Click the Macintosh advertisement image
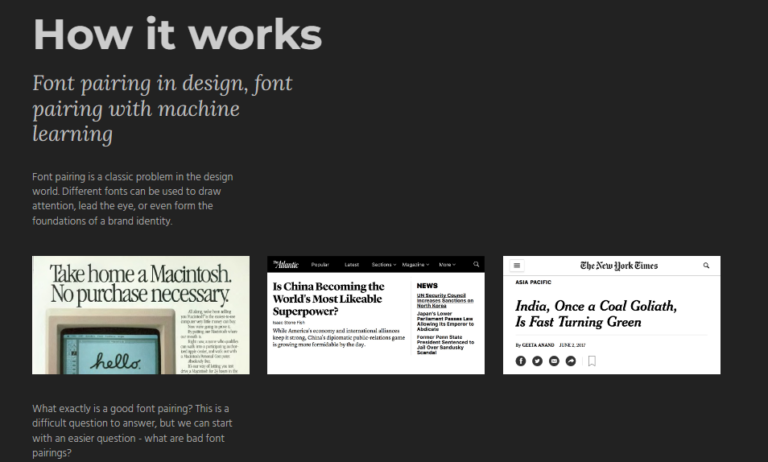768x462 pixels. click(x=141, y=315)
